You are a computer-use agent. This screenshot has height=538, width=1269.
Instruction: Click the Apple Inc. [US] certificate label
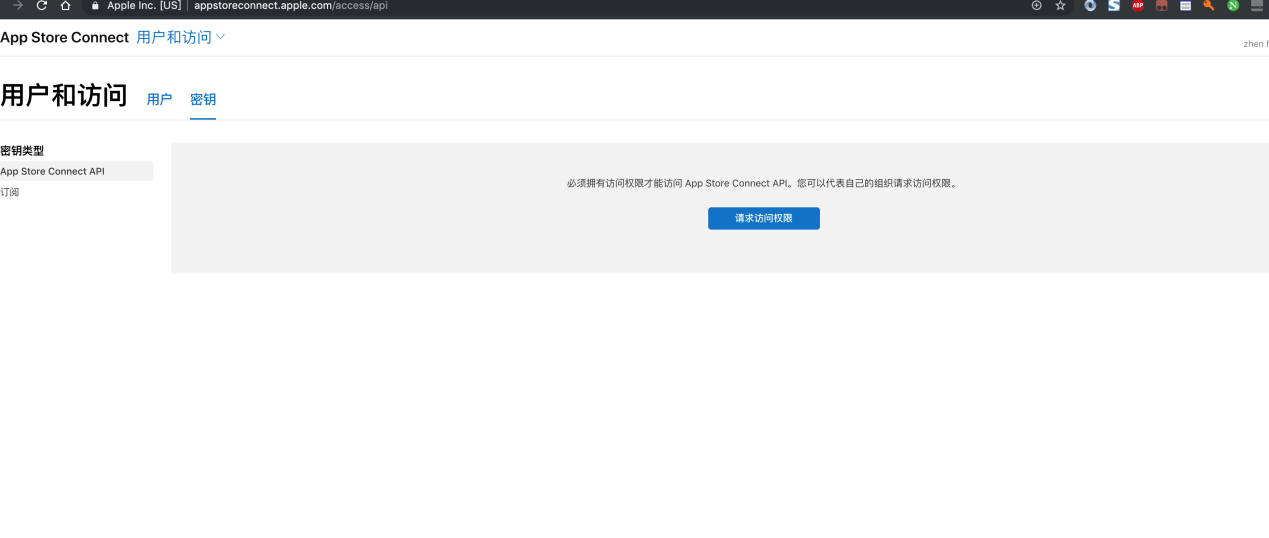point(144,6)
